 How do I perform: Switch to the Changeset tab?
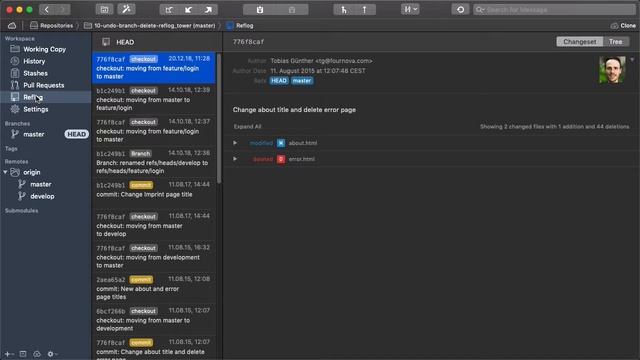(580, 42)
